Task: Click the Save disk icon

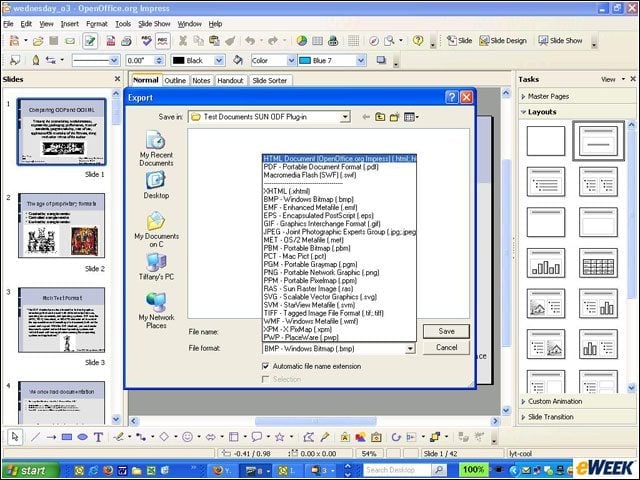Action: (x=53, y=40)
